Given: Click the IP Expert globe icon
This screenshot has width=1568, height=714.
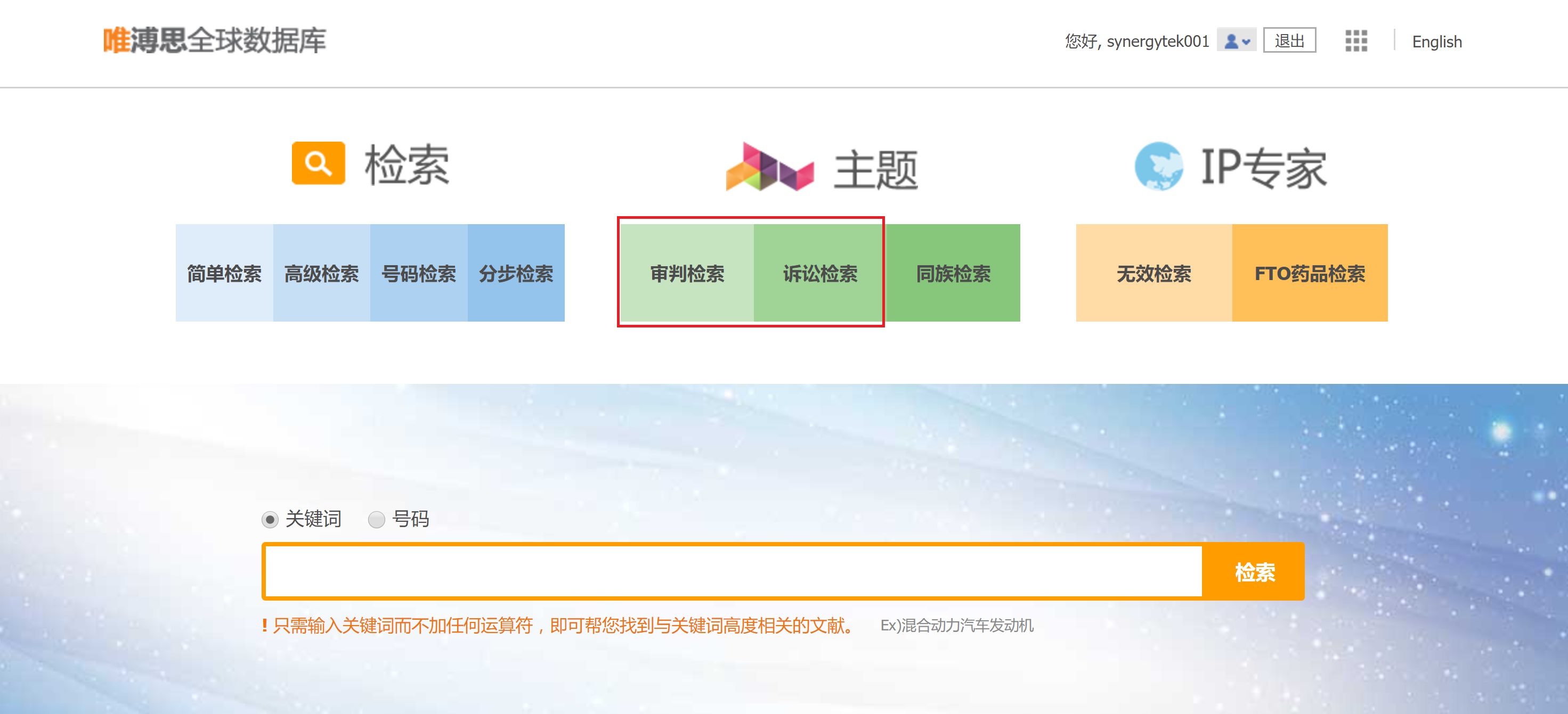Looking at the screenshot, I should (x=1158, y=166).
